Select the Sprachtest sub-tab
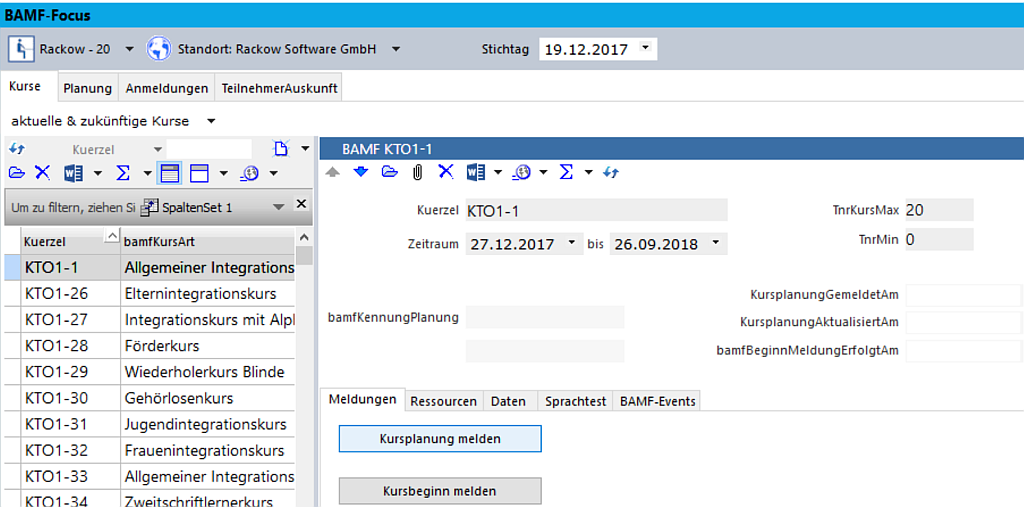 coord(575,401)
